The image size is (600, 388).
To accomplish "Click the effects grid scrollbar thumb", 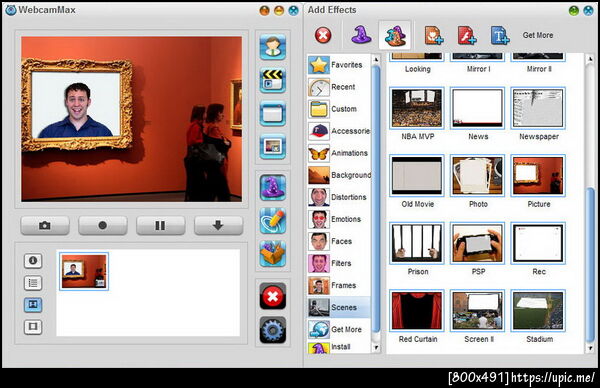I will 590,265.
